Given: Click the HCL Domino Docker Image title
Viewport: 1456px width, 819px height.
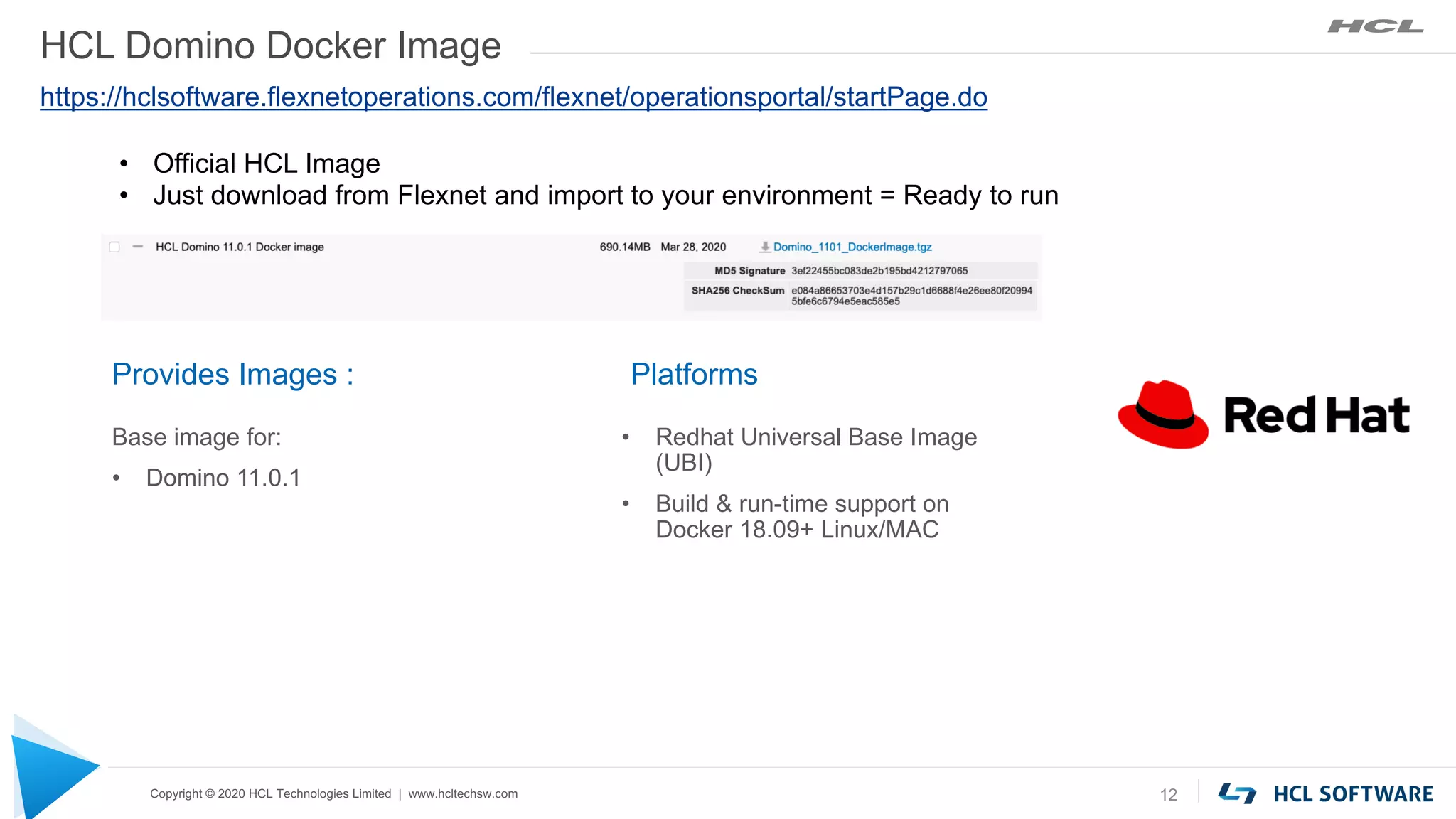Looking at the screenshot, I should (271, 45).
